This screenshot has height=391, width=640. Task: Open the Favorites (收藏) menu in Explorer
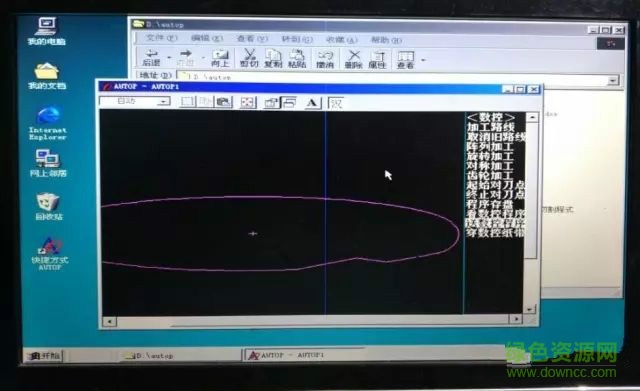pyautogui.click(x=342, y=40)
